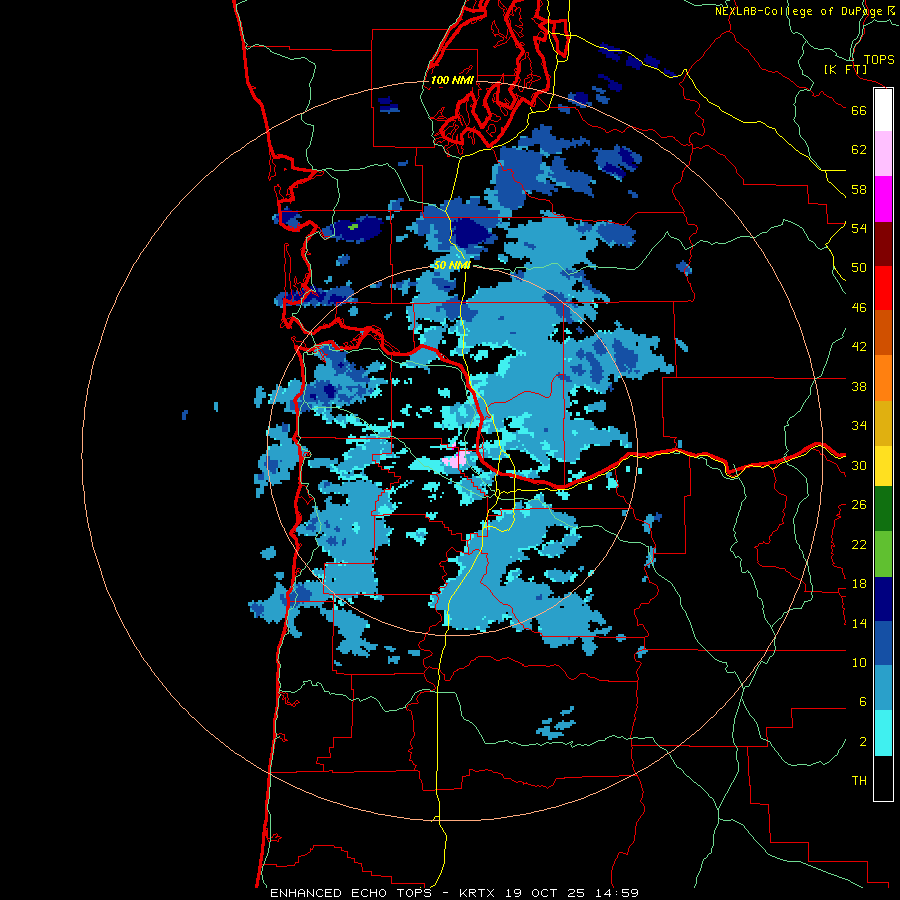Click the 30 legend value

859,465
